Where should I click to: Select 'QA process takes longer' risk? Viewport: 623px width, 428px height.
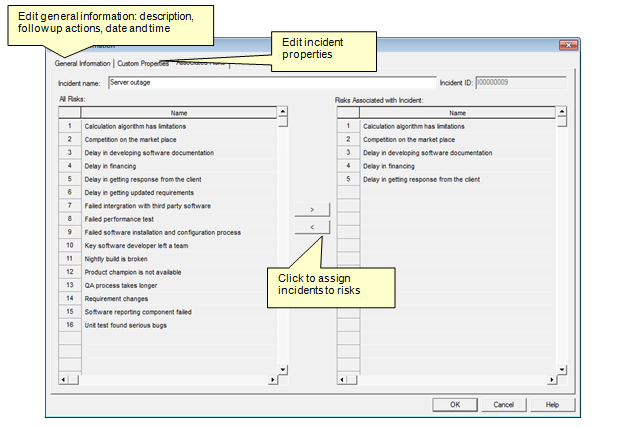pyautogui.click(x=179, y=285)
